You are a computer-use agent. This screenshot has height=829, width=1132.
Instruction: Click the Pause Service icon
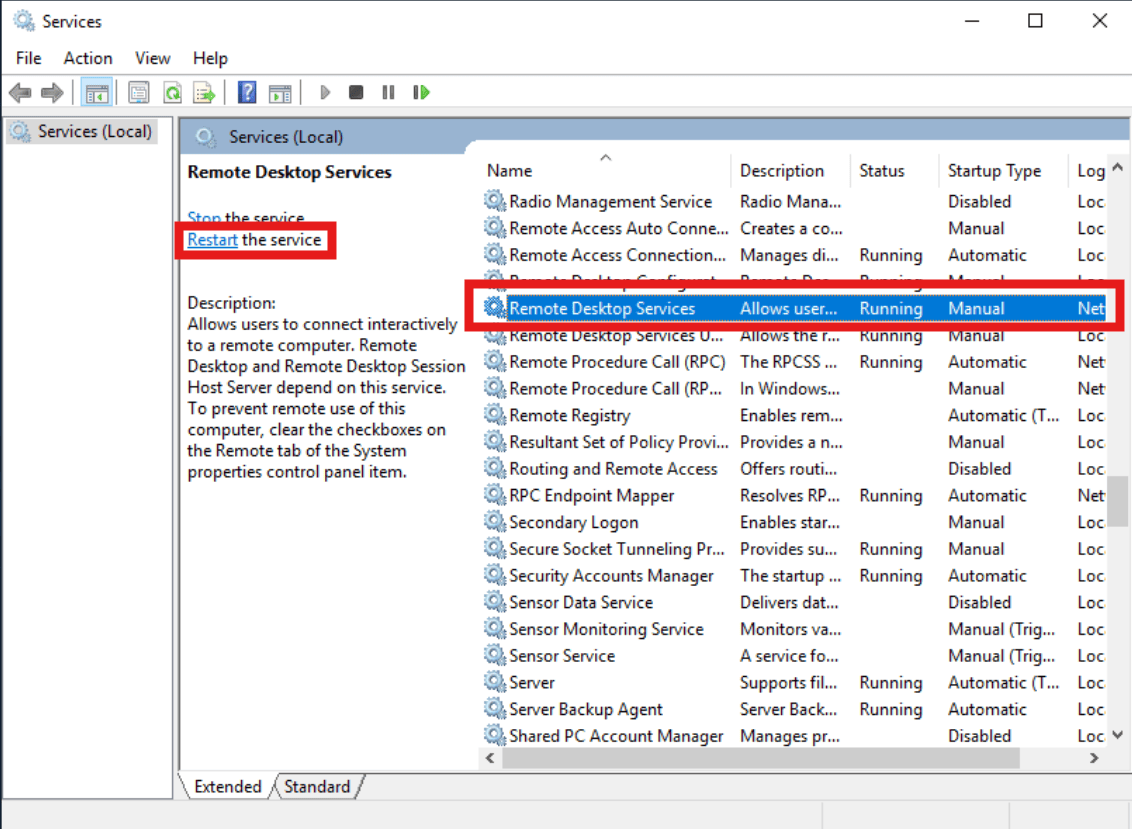point(388,92)
